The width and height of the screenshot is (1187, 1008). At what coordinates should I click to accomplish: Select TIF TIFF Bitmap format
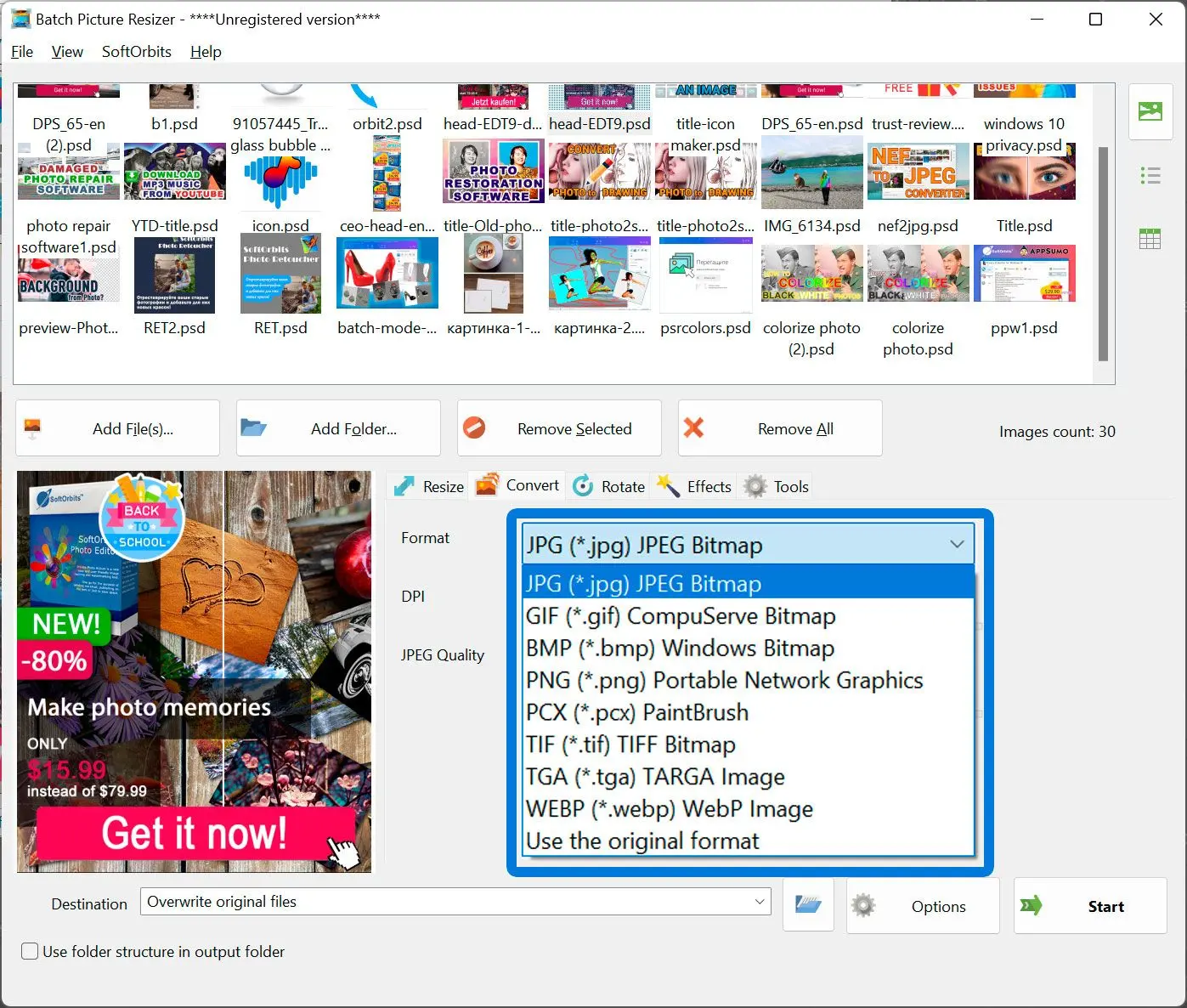(x=748, y=745)
